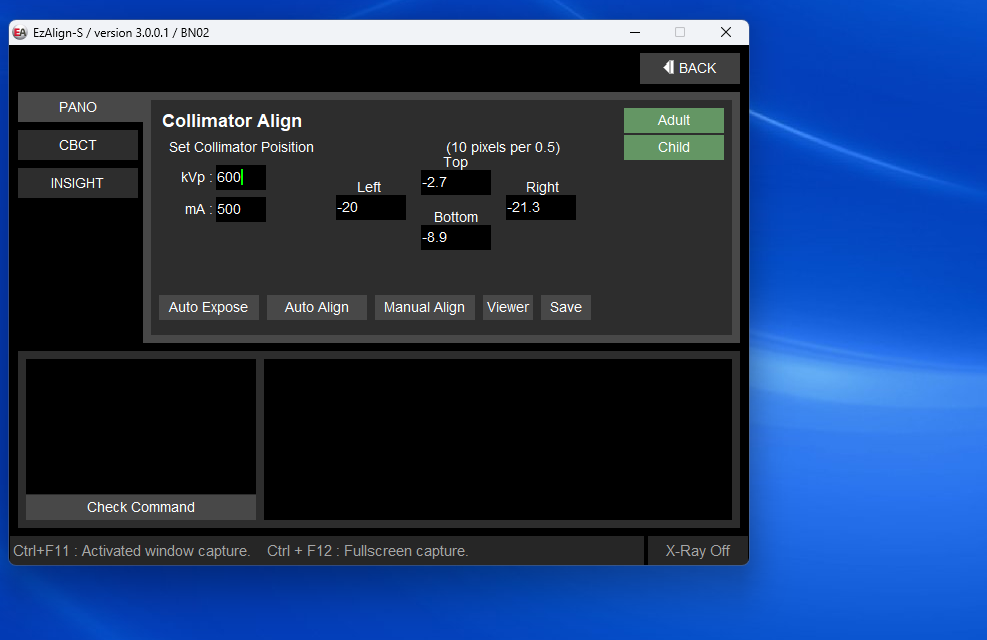Click the BACK button

(690, 68)
